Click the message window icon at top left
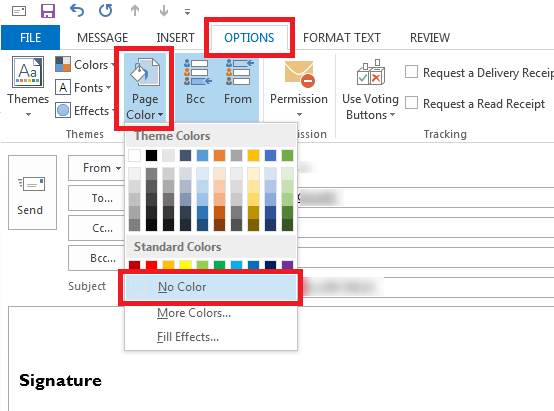Viewport: 554px width, 411px height. 19,11
